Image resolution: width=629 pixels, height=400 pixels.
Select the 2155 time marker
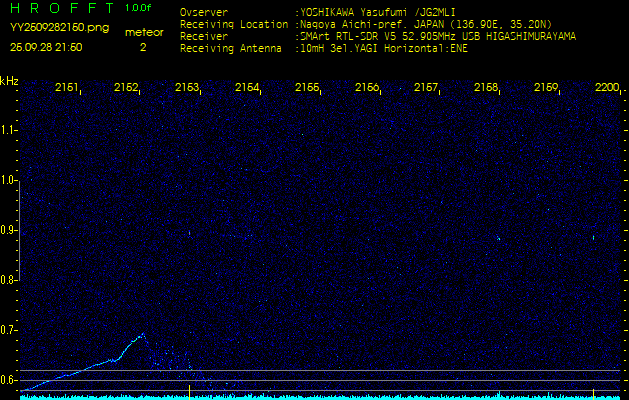(x=307, y=88)
